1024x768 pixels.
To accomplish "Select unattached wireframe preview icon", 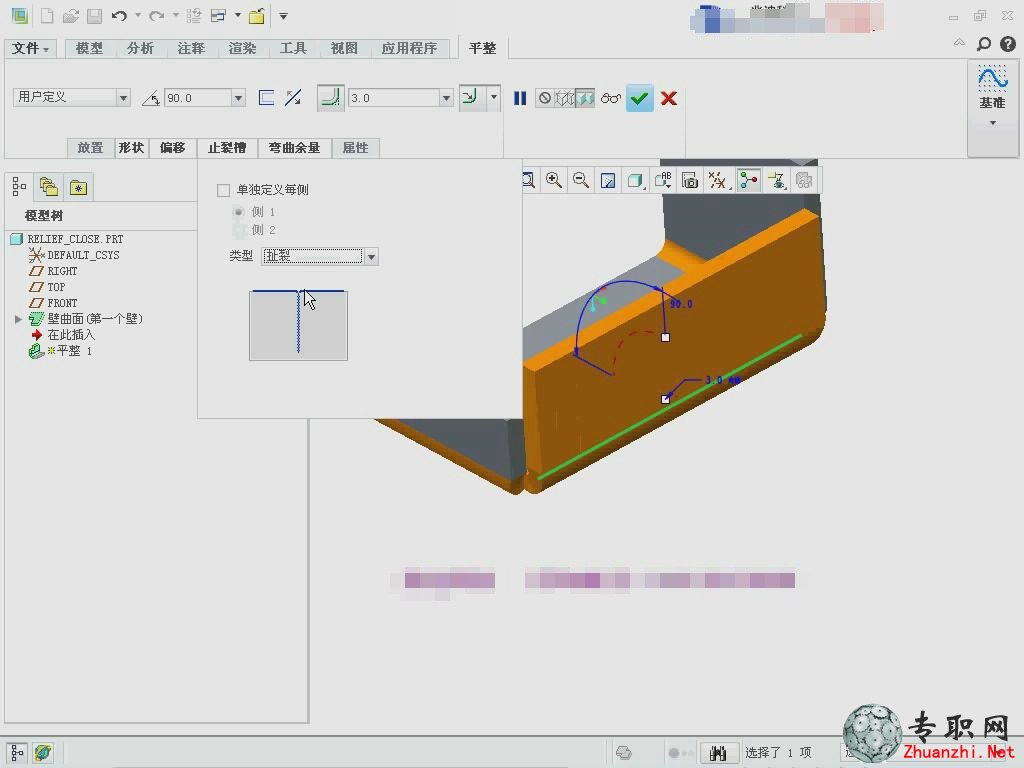I will [x=564, y=98].
